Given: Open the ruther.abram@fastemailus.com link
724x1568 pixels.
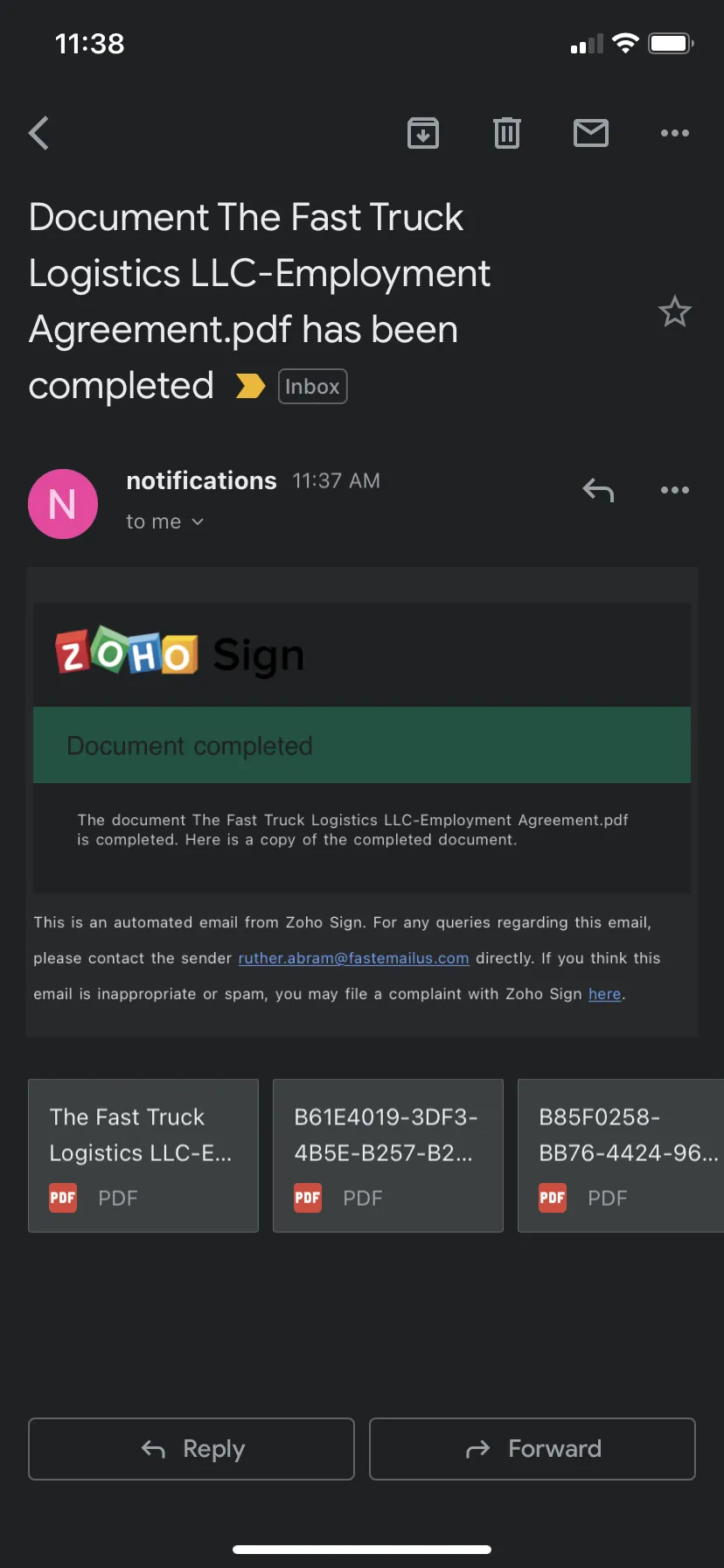Looking at the screenshot, I should pyautogui.click(x=353, y=958).
